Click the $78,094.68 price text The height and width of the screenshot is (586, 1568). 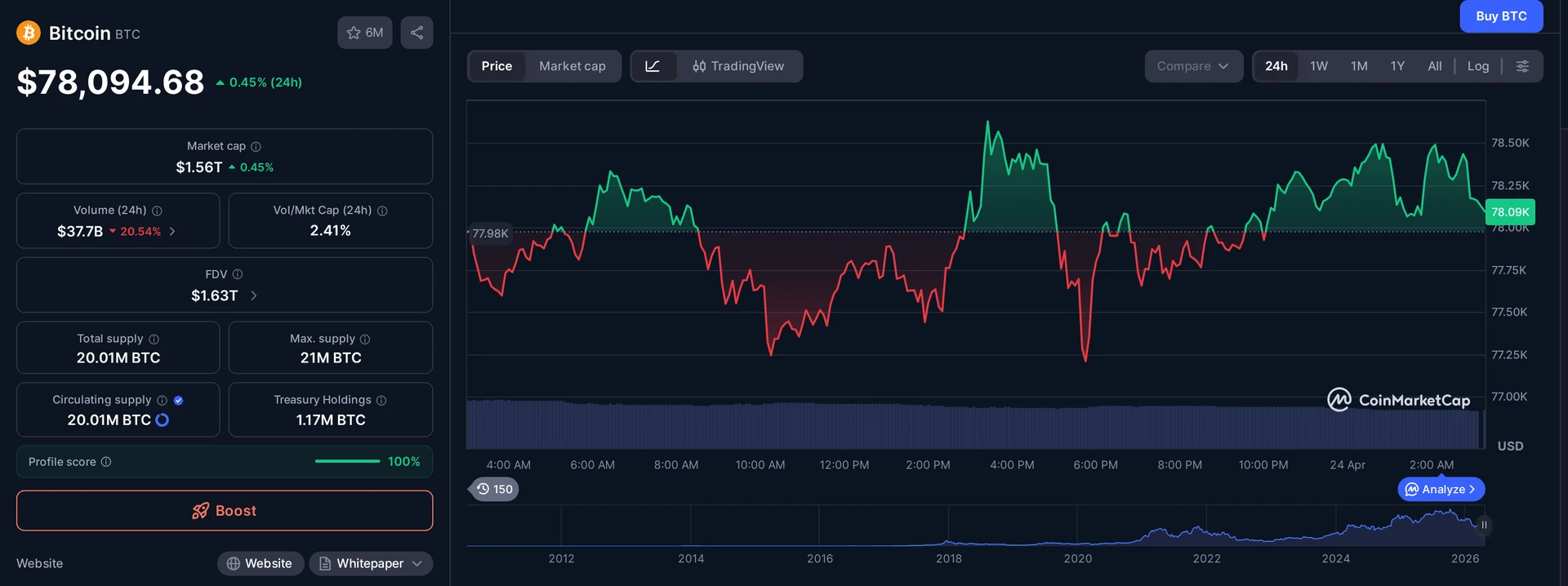110,82
